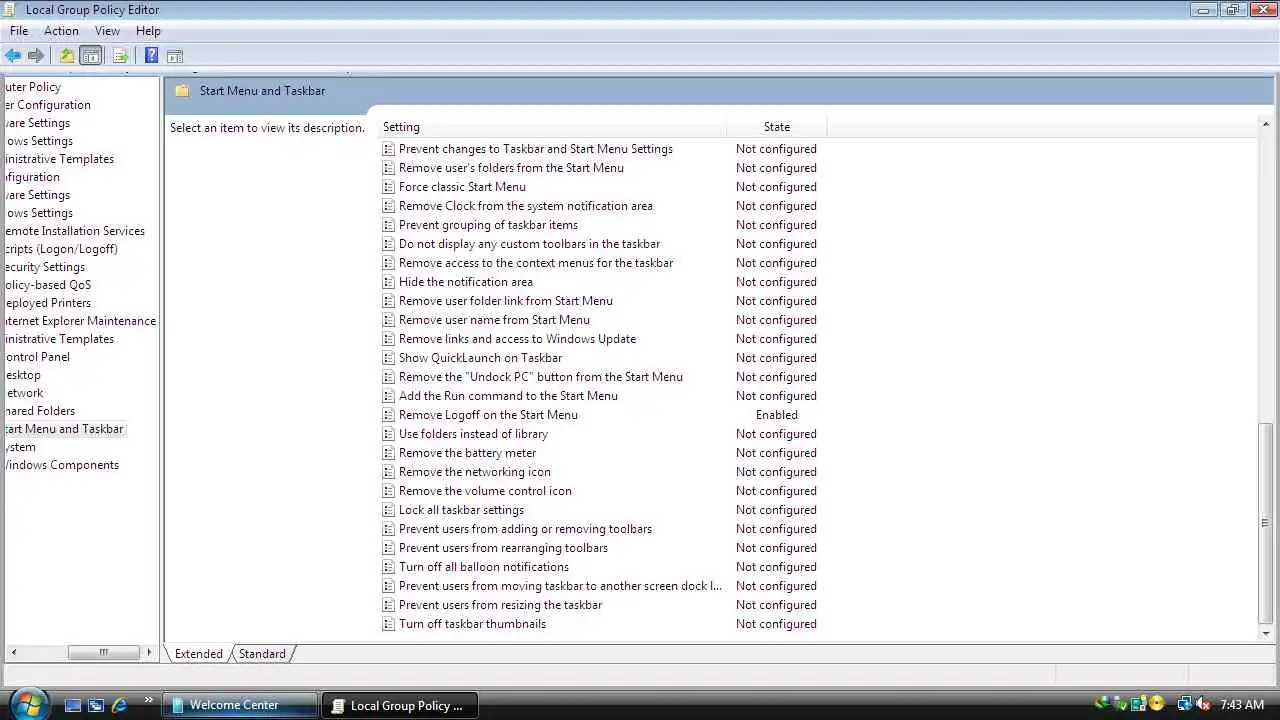
Task: Click the vertical scrollbar thumb in settings list
Action: (1266, 523)
